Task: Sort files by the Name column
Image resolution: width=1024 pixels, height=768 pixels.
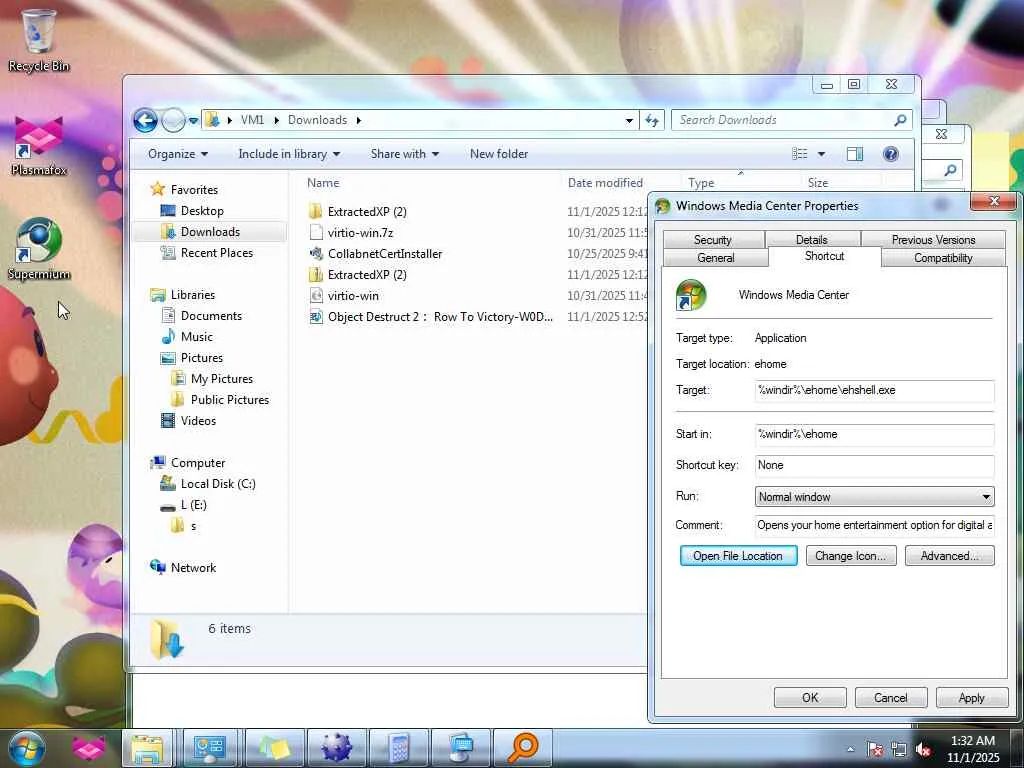Action: pos(431,183)
